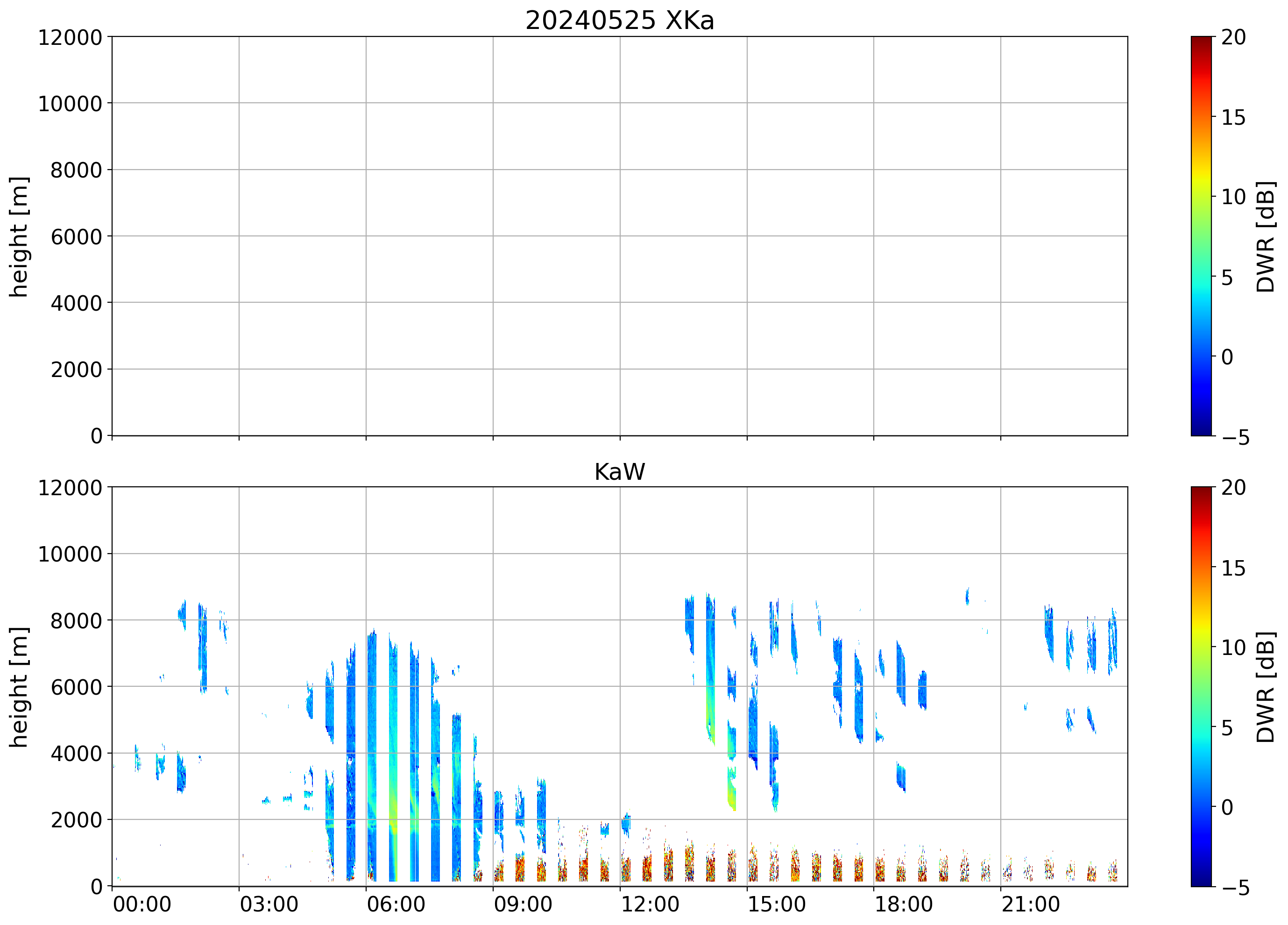Click the 03:00 time axis label
The image size is (1288, 925).
click(269, 904)
